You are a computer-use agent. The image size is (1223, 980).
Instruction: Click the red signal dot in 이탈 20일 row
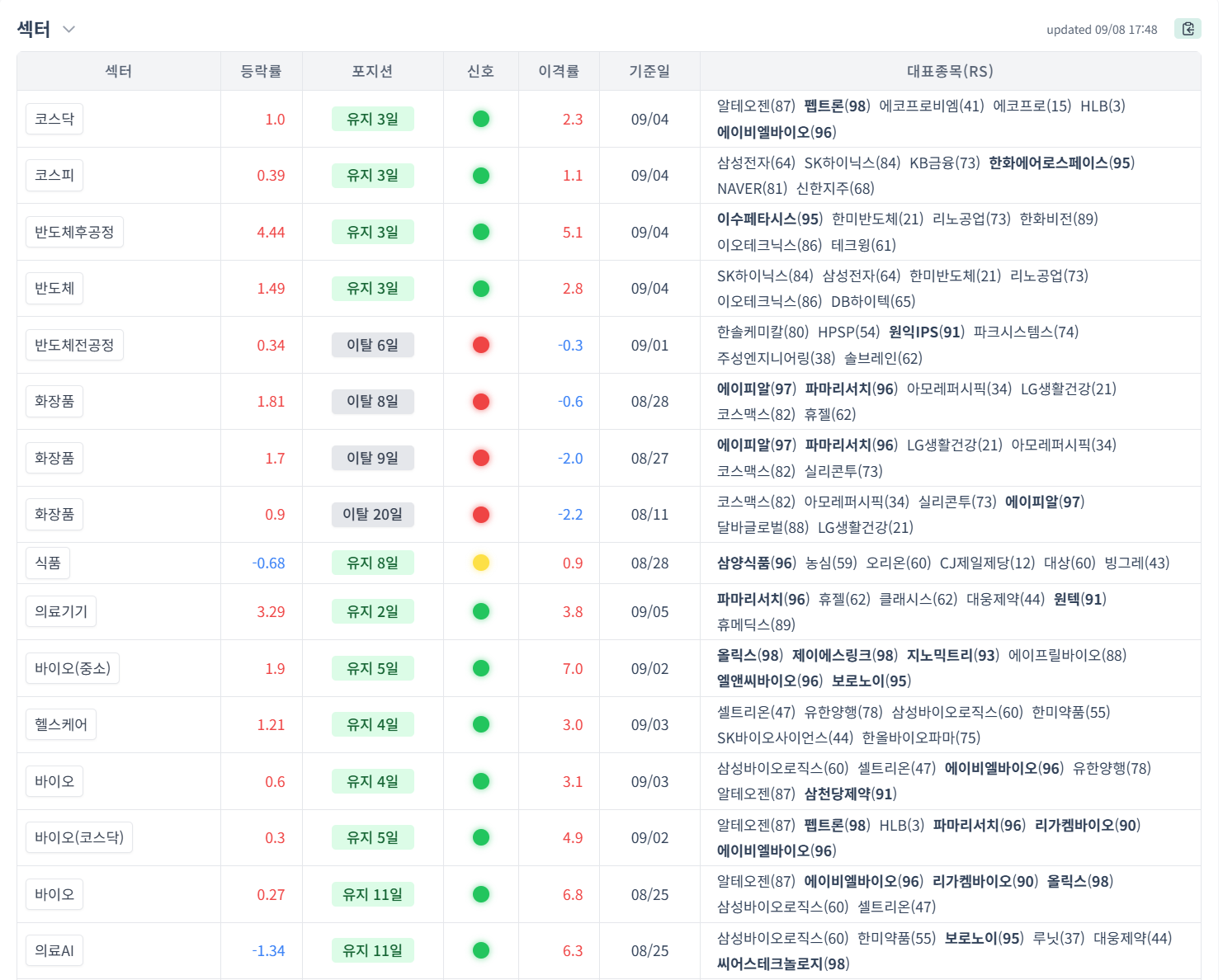(481, 515)
